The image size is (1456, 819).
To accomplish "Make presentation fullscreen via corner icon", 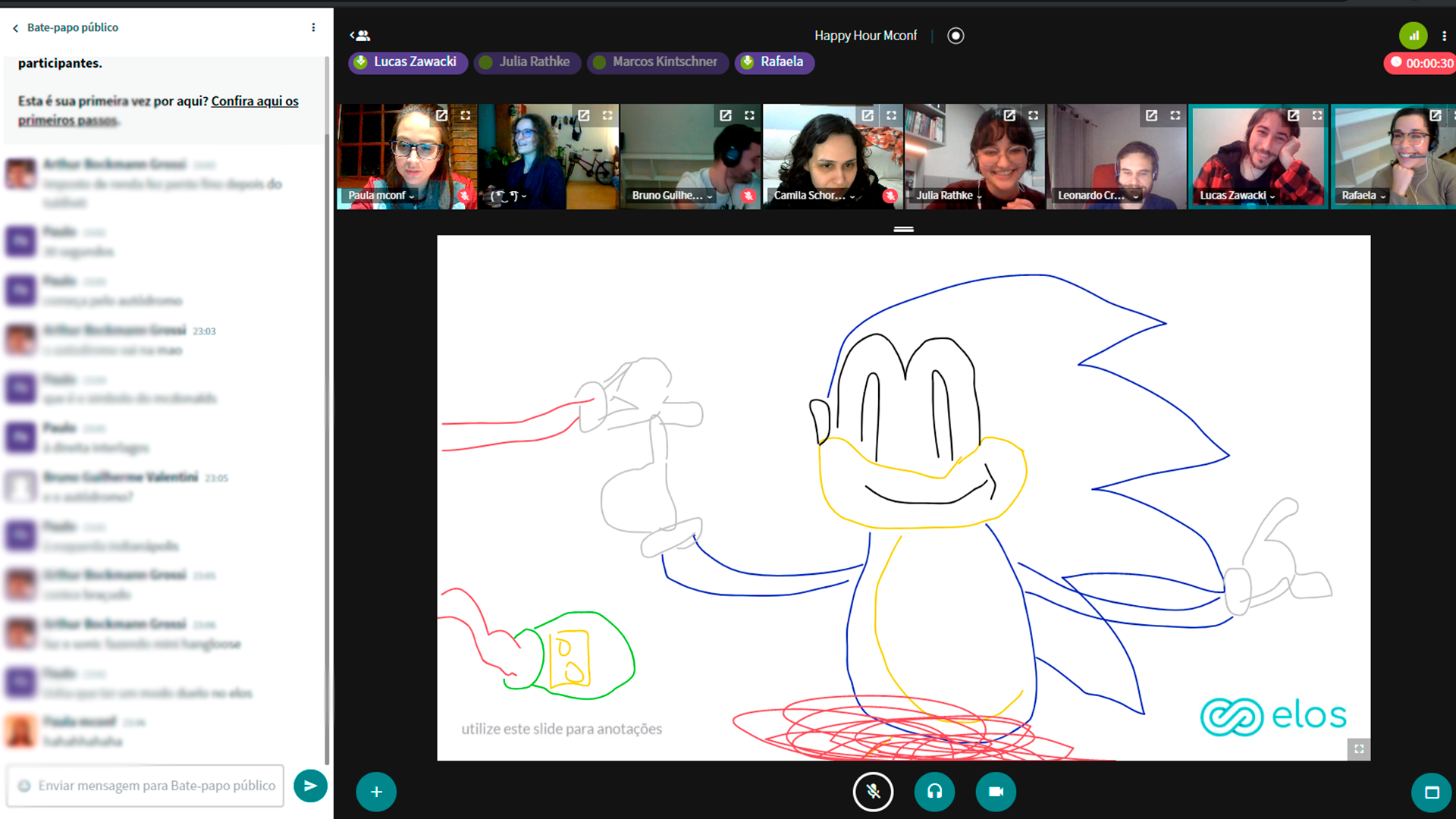I will (1359, 749).
